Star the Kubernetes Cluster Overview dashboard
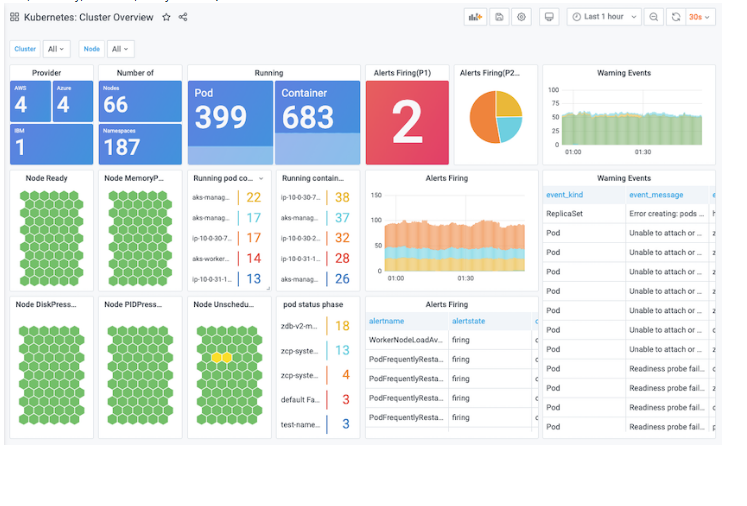This screenshot has width=747, height=506. tap(166, 17)
